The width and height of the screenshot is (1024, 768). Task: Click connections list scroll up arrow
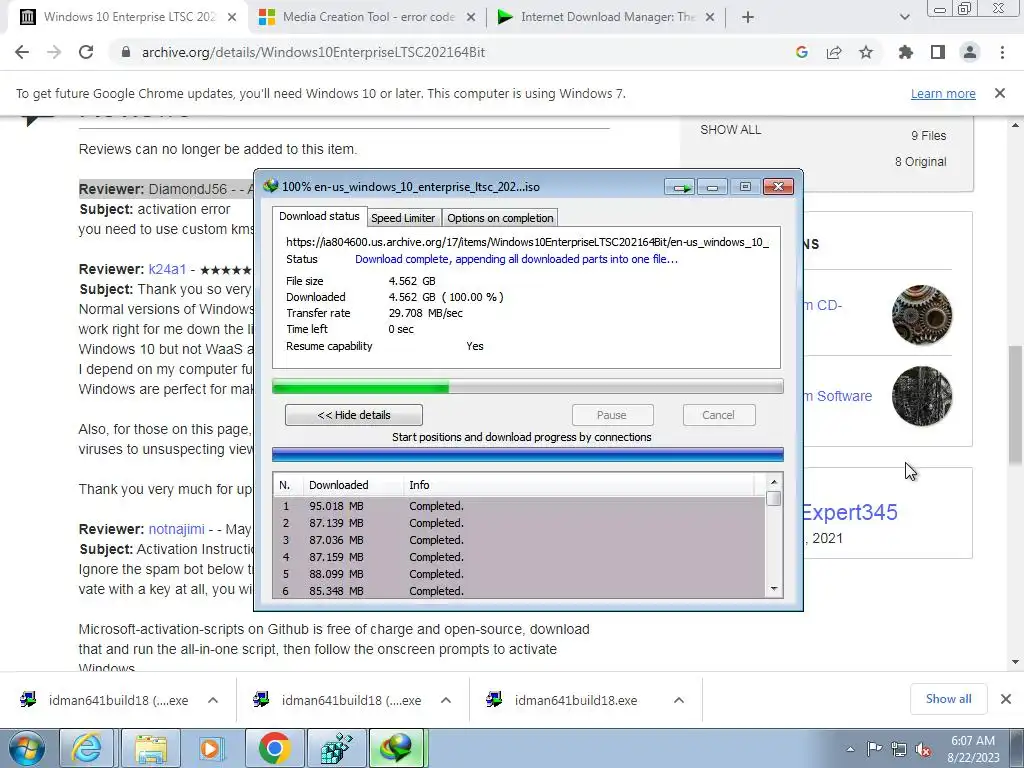(774, 483)
